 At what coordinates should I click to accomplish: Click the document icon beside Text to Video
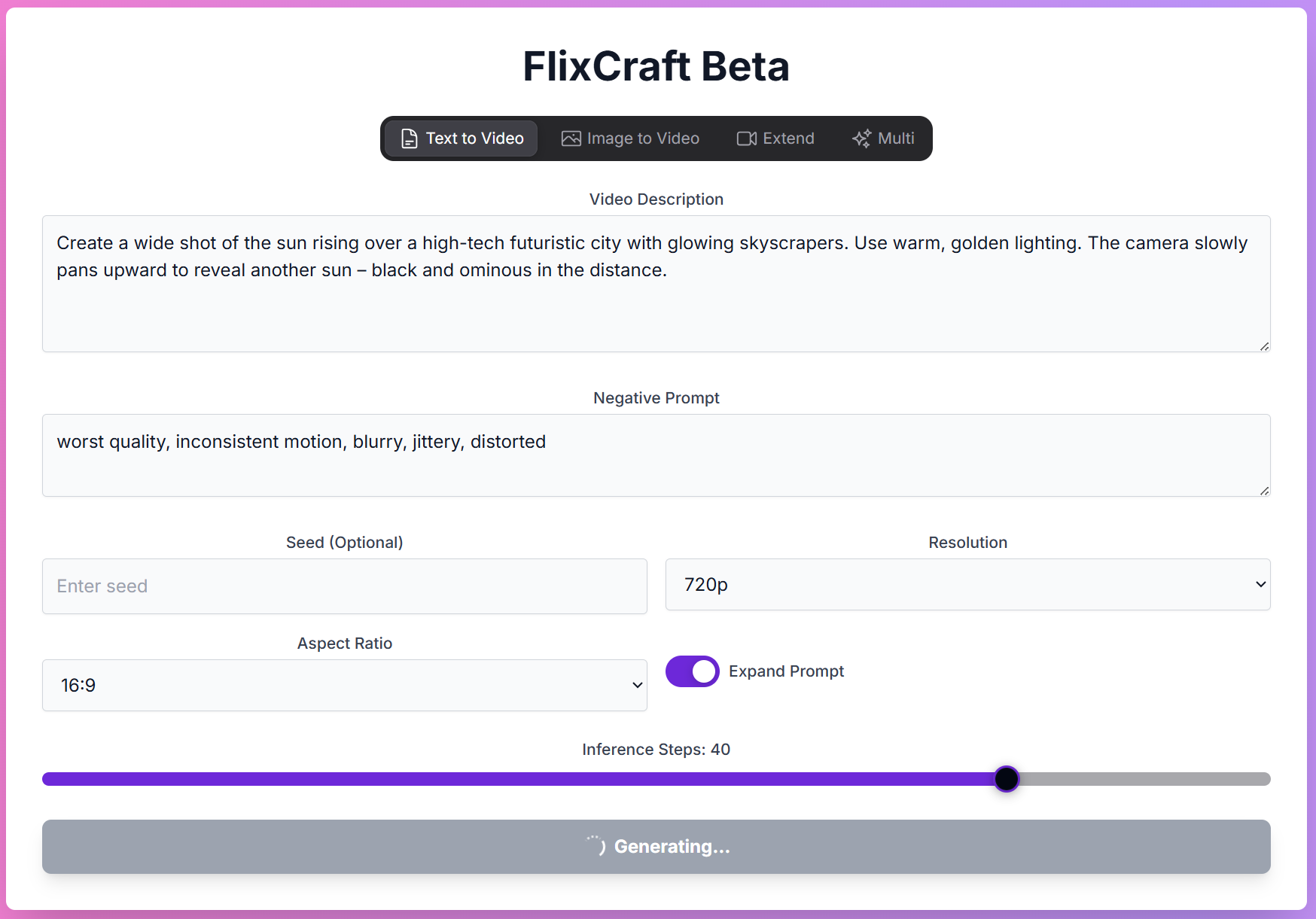coord(409,138)
